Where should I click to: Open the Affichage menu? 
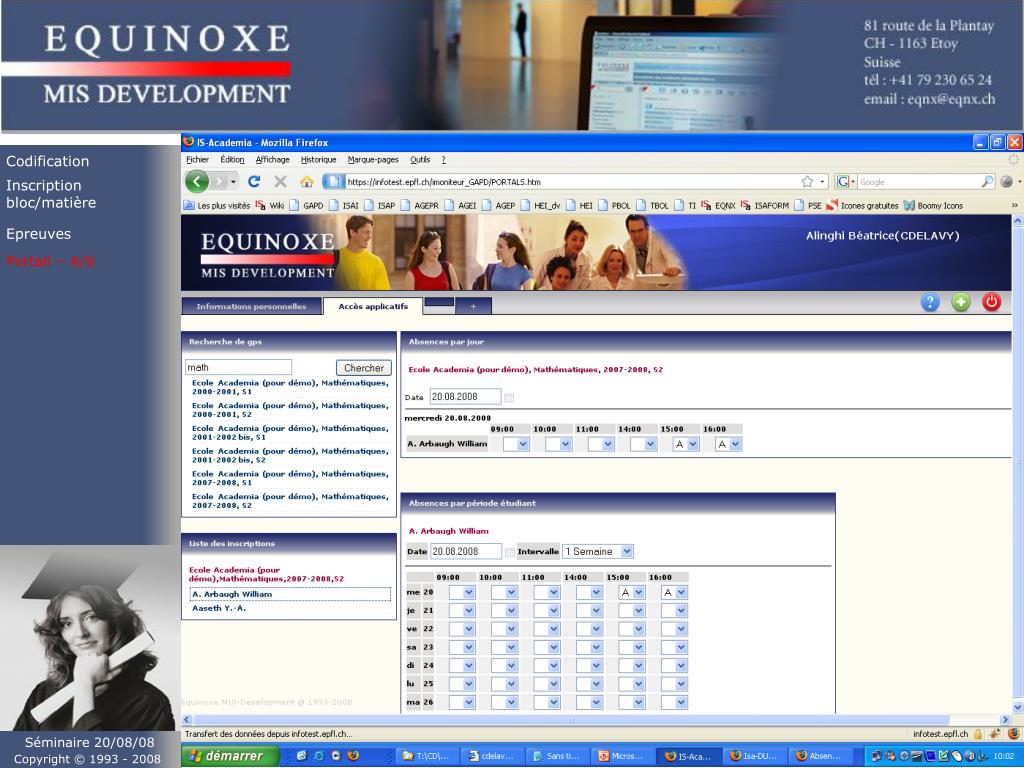(272, 159)
